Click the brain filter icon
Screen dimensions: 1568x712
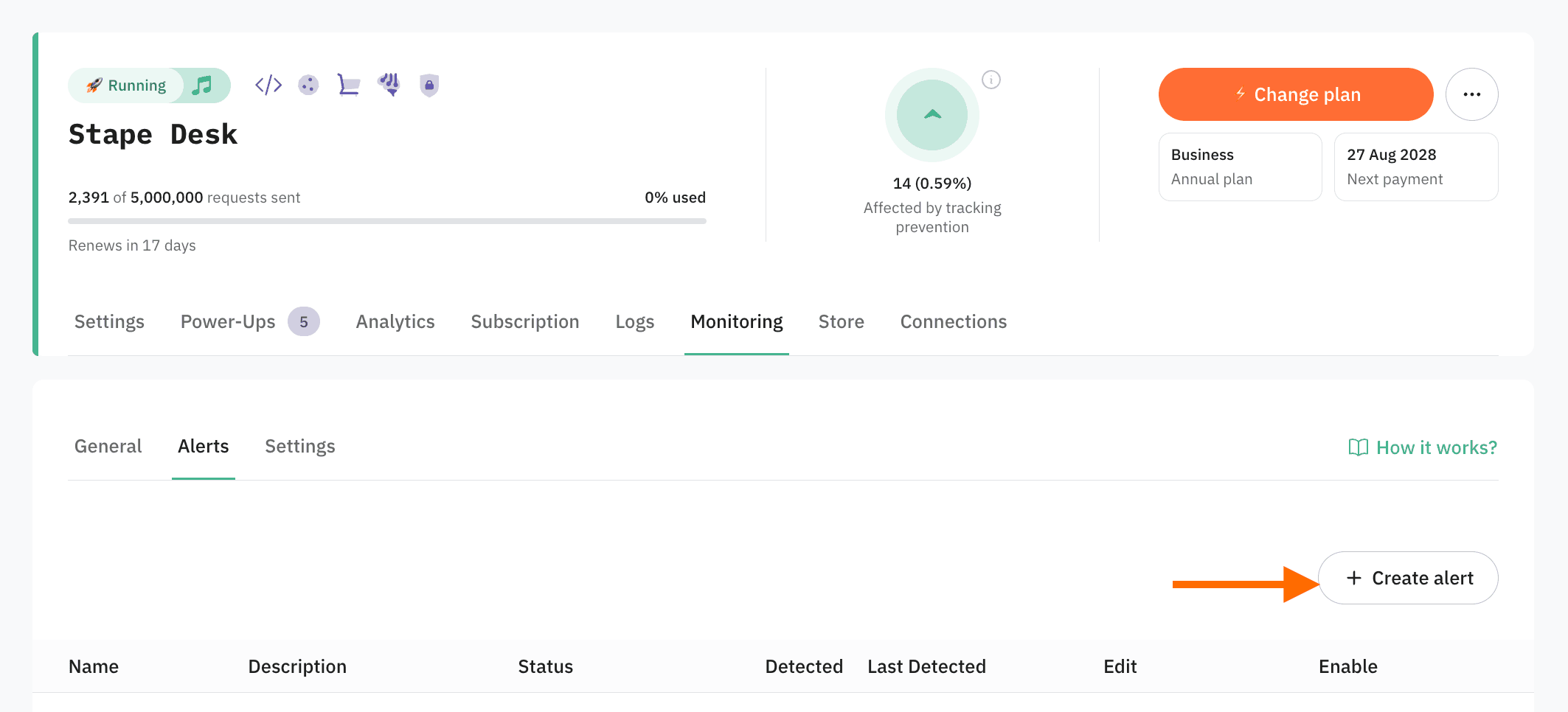[x=389, y=85]
